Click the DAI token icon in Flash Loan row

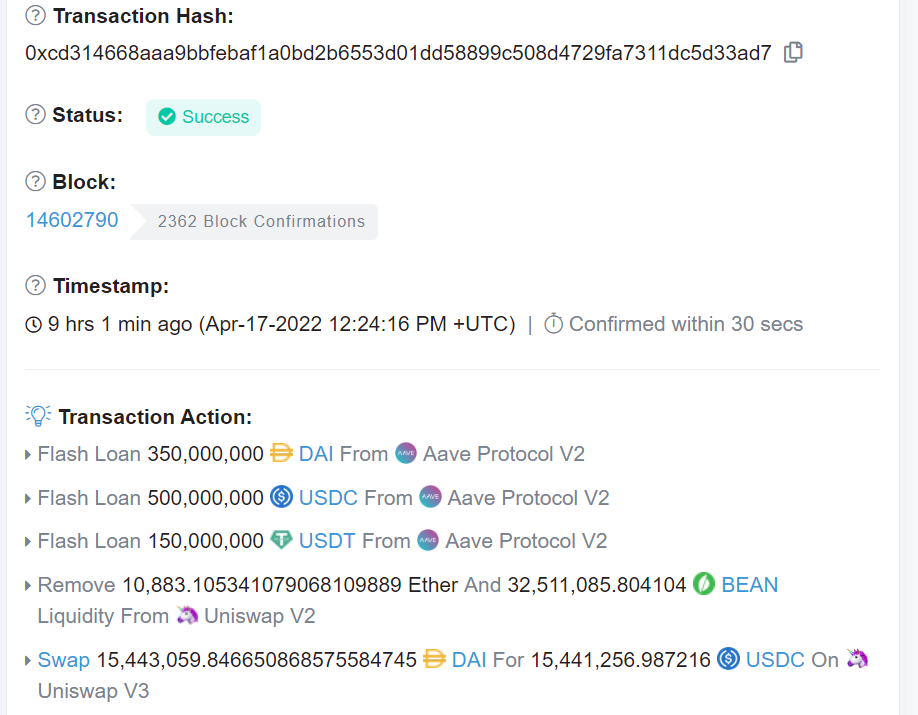click(x=281, y=454)
